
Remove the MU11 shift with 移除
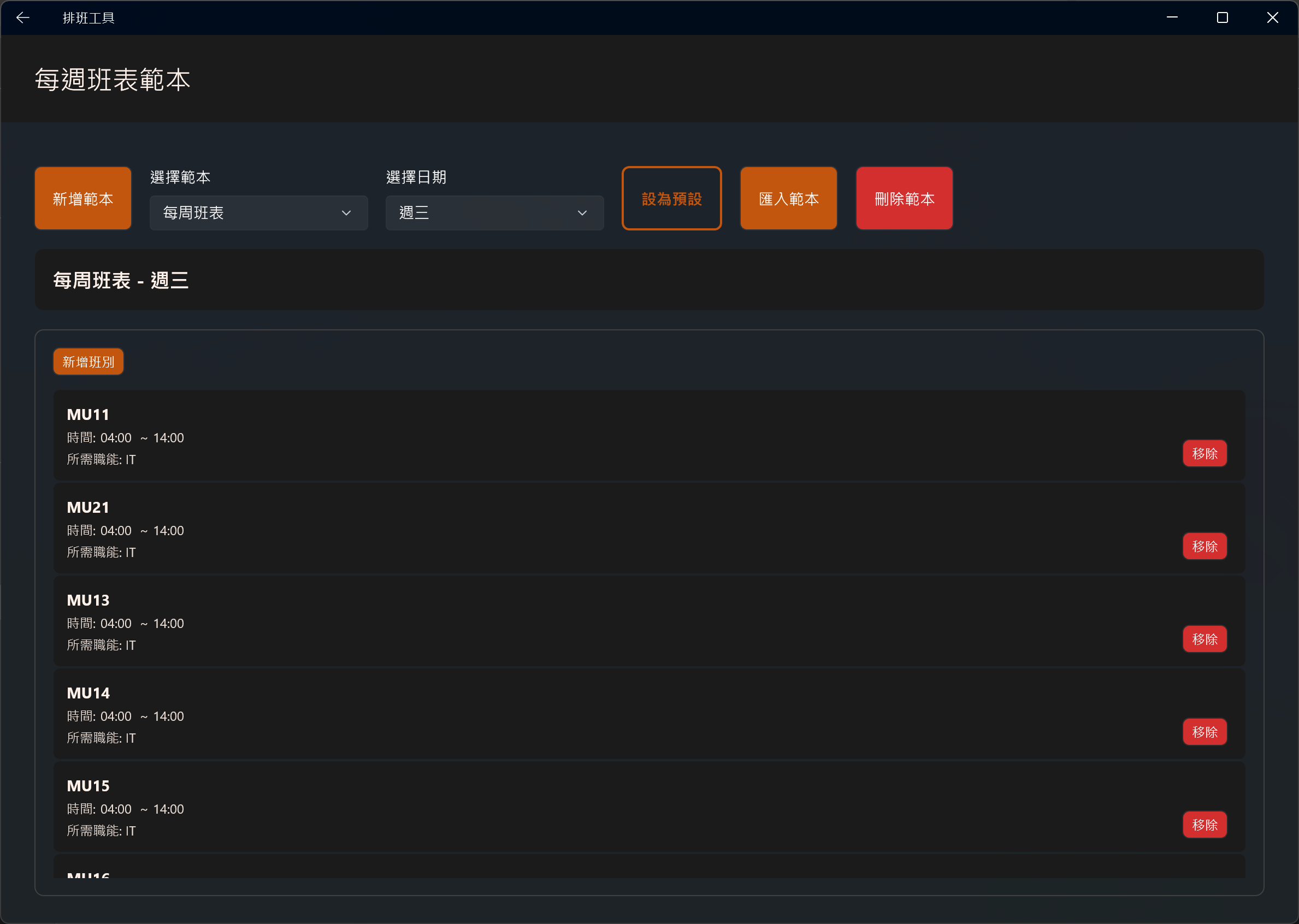tap(1204, 453)
